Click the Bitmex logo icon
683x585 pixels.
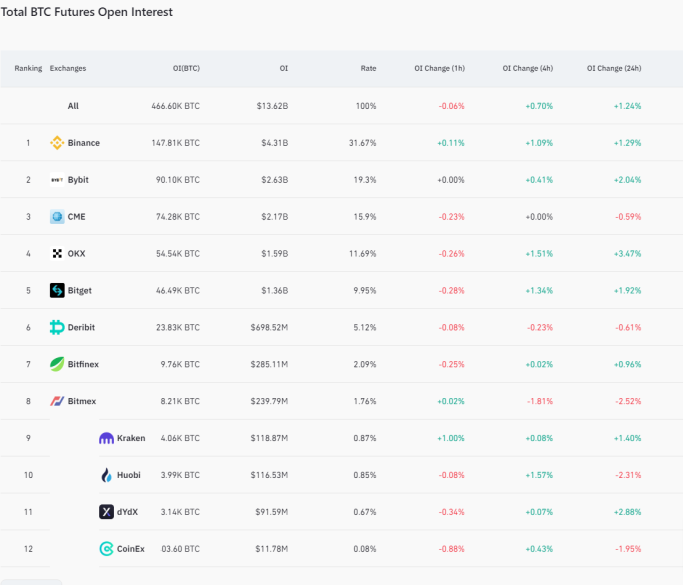[57, 401]
